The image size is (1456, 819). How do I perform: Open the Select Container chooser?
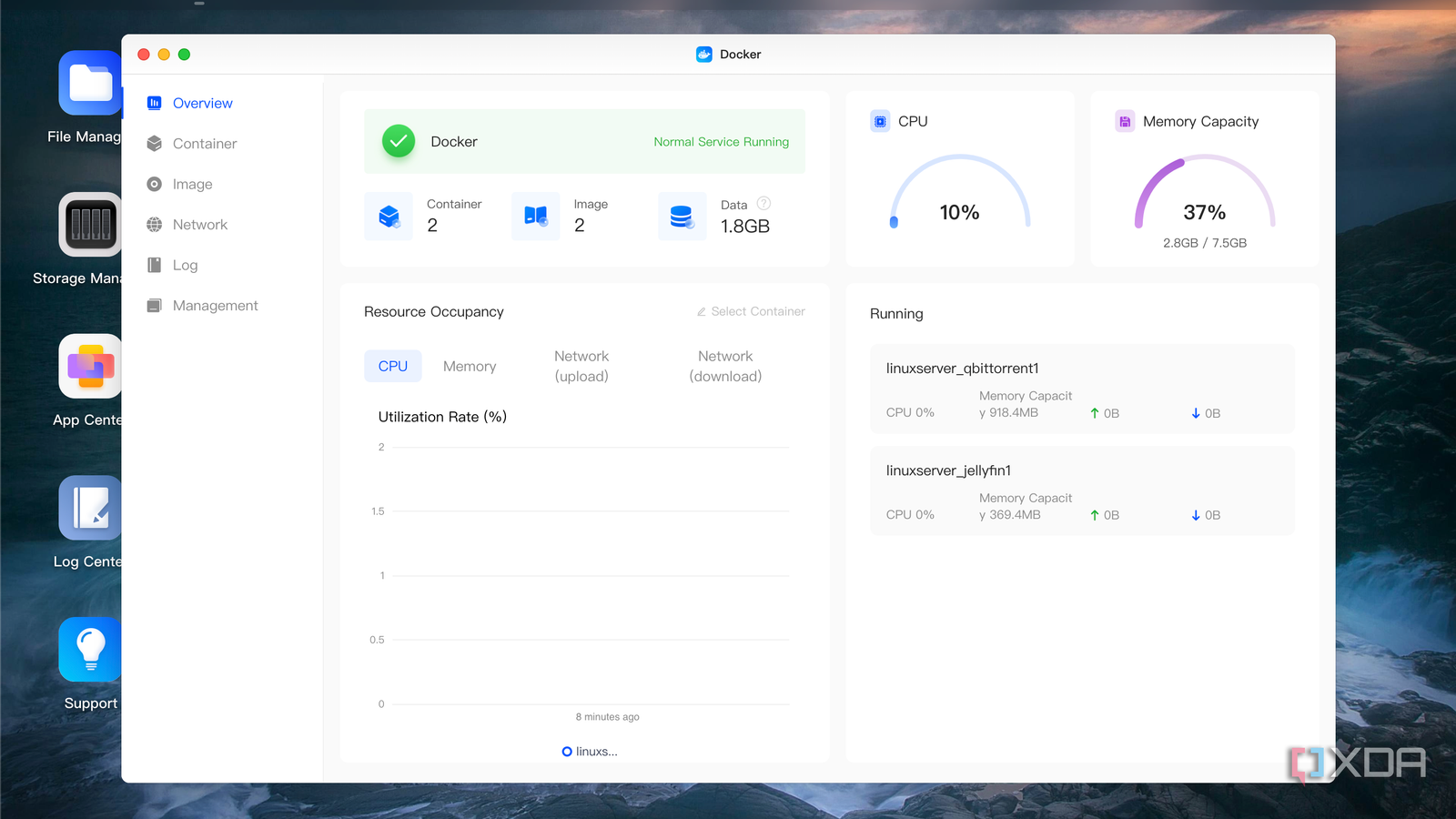point(751,311)
